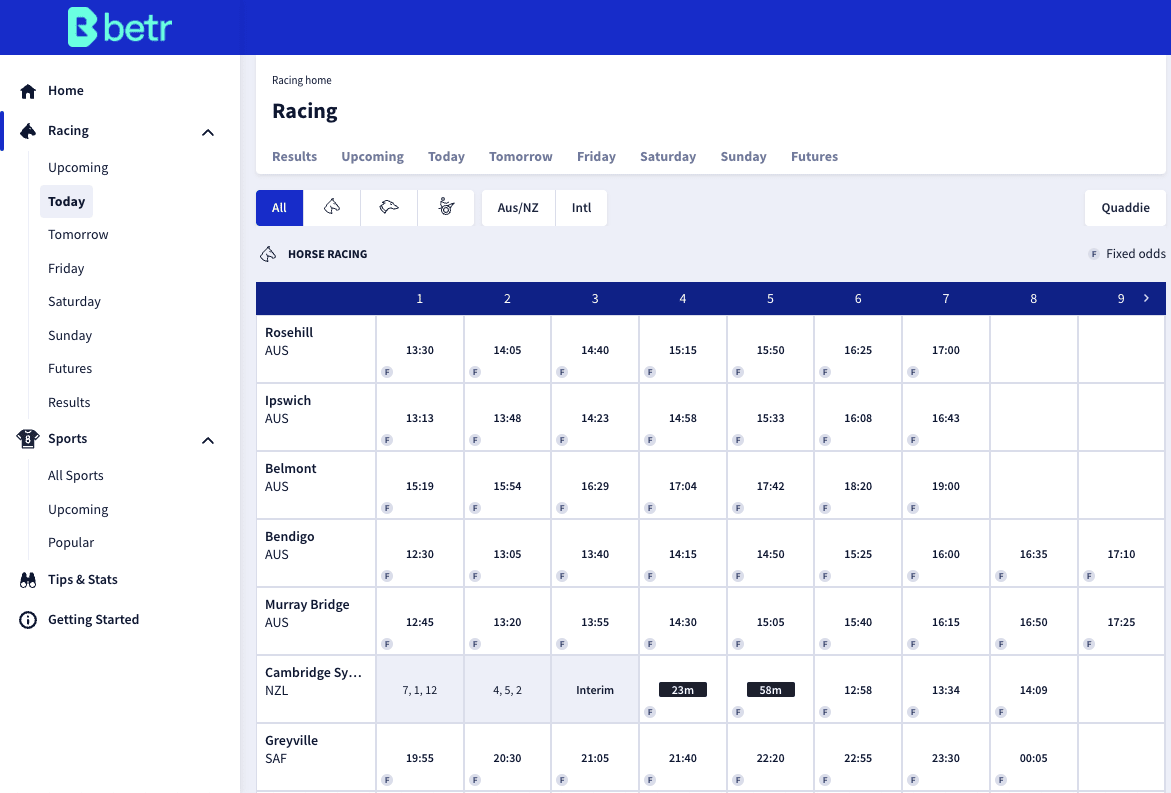Open the Murray Bridge AUS meeting

tap(316, 621)
